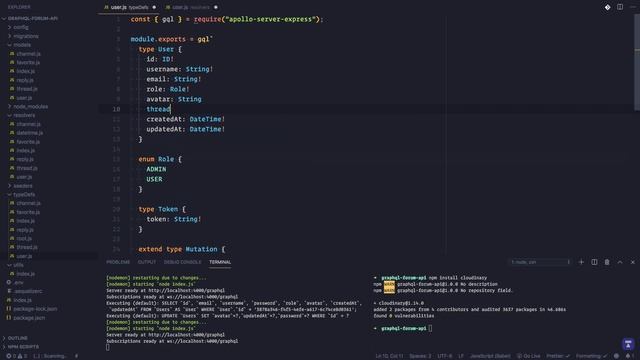
Task: Click the 'enum Role {' code line
Action: point(160,159)
